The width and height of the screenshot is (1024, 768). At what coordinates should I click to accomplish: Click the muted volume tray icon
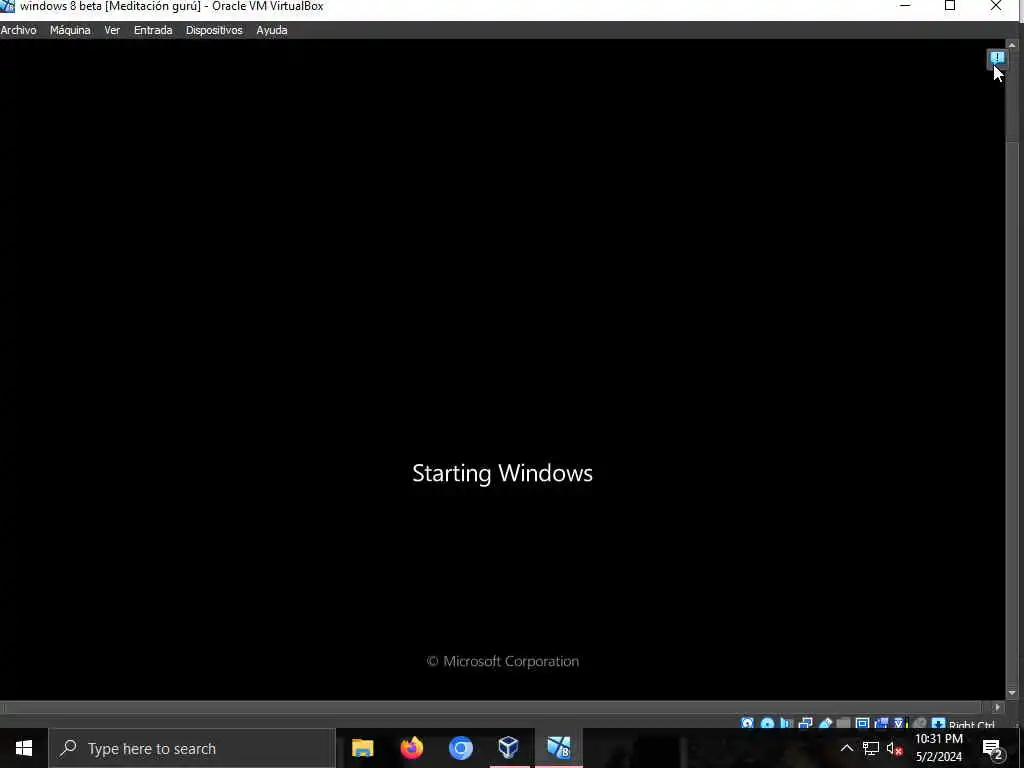pos(894,748)
